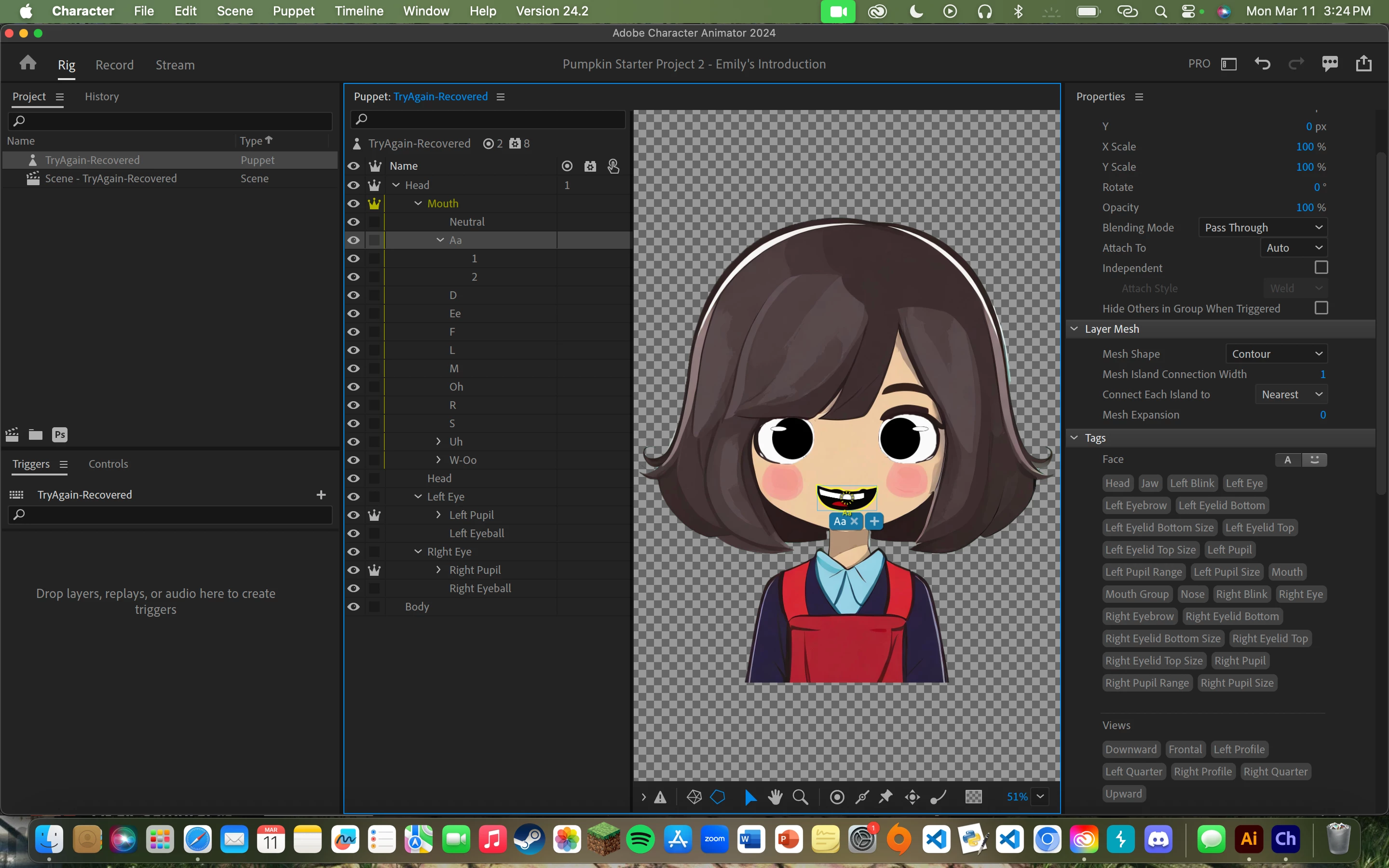Screen dimensions: 1389x868
Task: Select the Pin tool
Action: pos(885,797)
